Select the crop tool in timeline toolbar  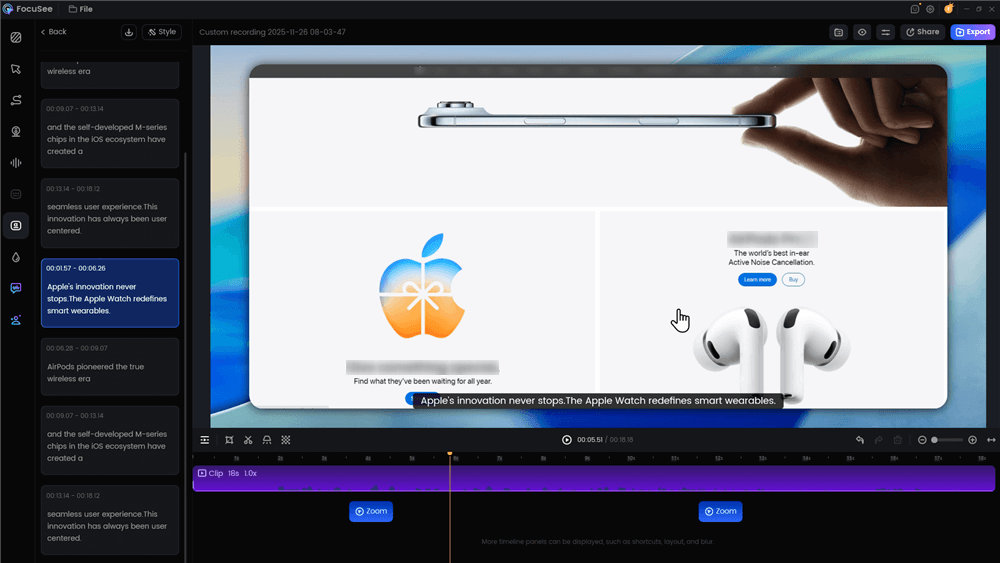coord(229,440)
